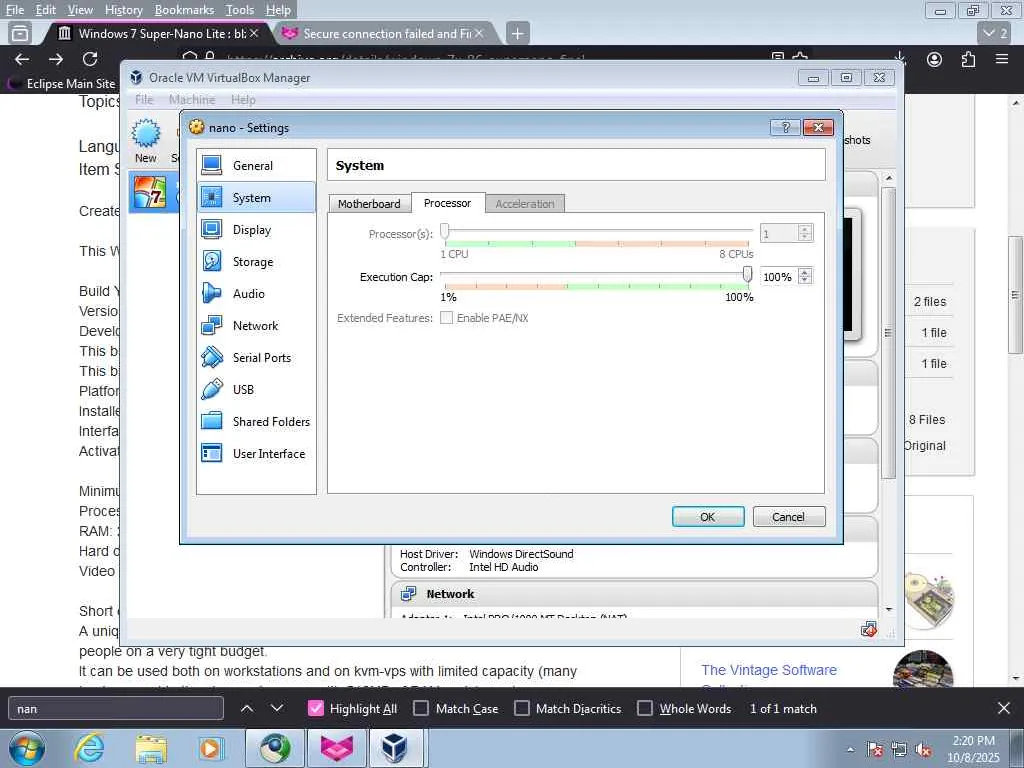Screen dimensions: 1024x768
Task: Open Storage settings category
Action: (x=256, y=261)
